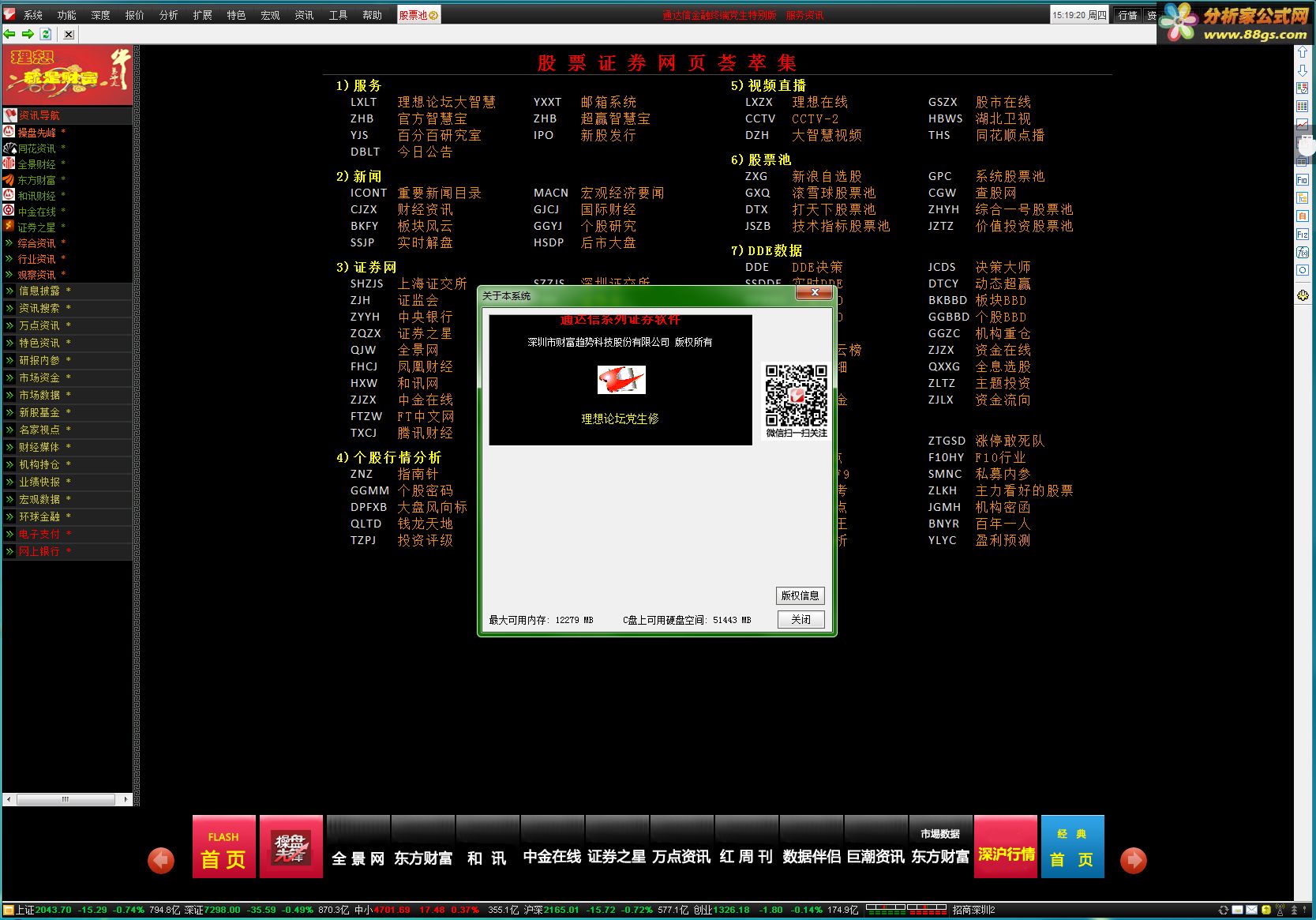This screenshot has height=920, width=1316.
Task: Click the red left arrow in bottom banner
Action: coord(161,860)
